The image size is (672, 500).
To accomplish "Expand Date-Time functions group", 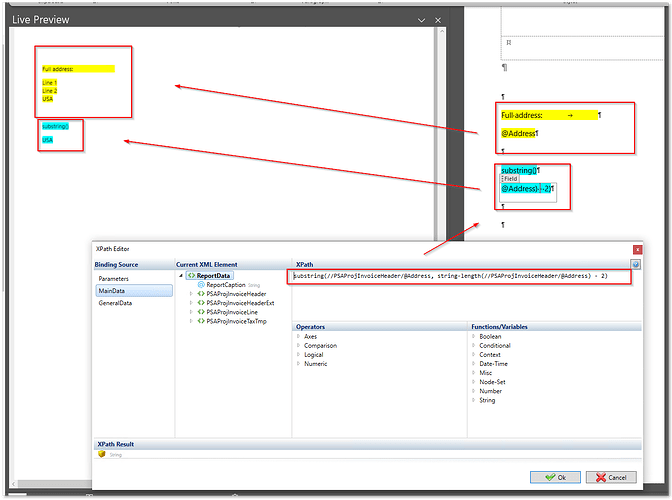I will point(474,363).
